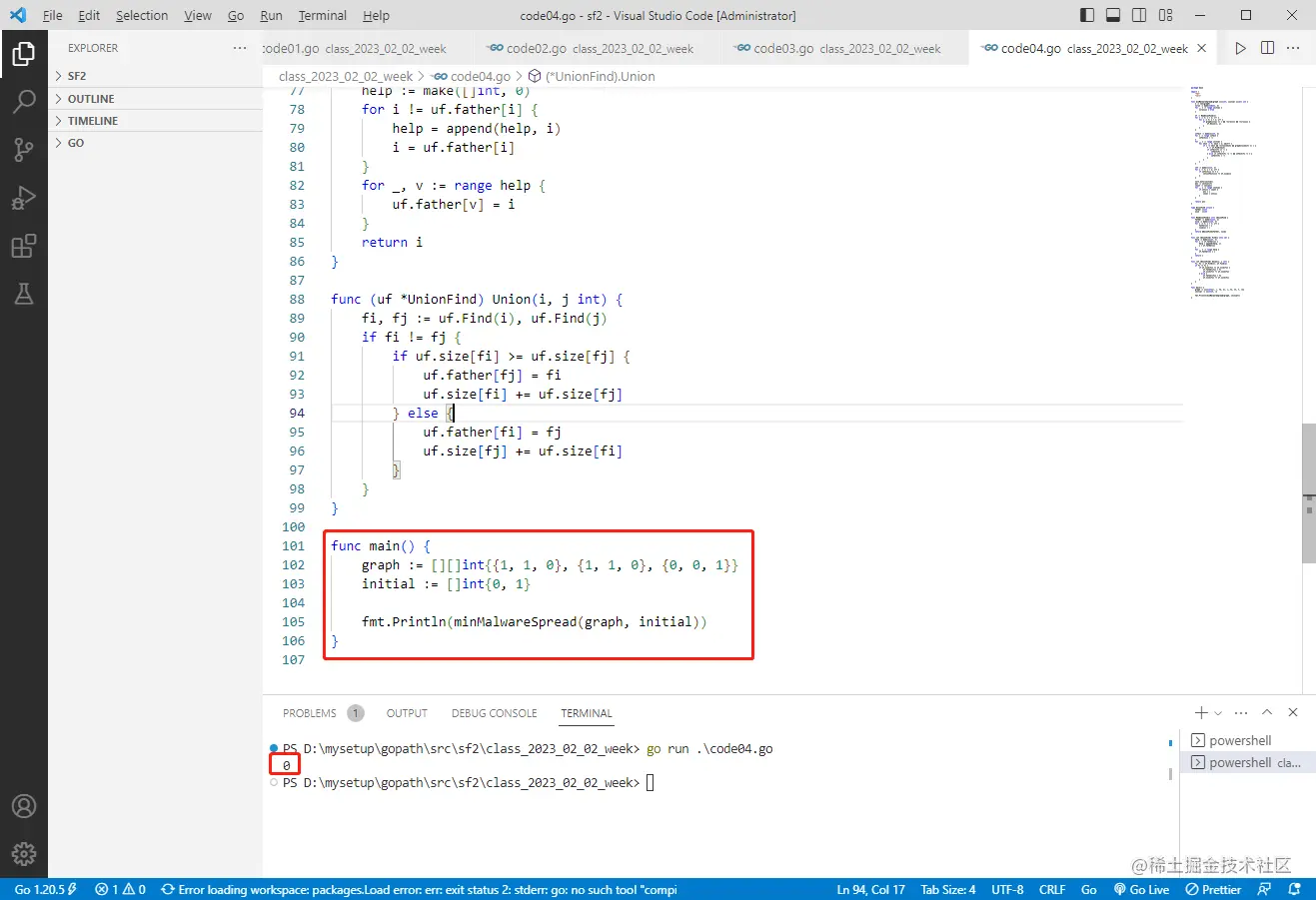This screenshot has width=1316, height=900.
Task: Open the Accounts menu icon
Action: point(24,806)
